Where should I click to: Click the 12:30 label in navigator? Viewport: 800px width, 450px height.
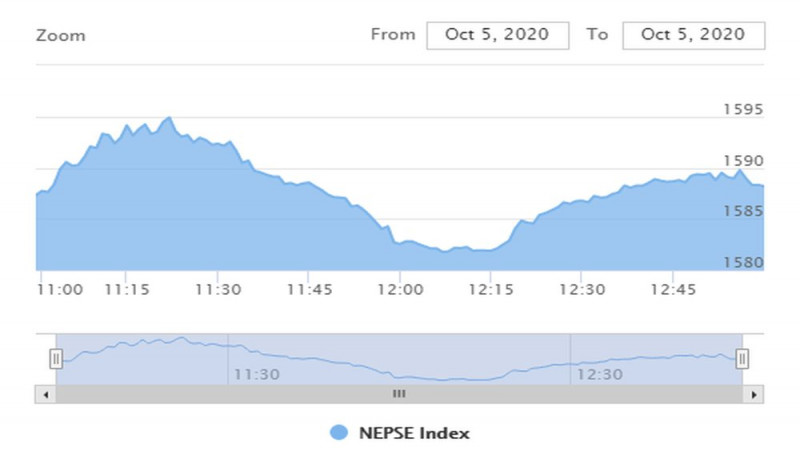(599, 374)
